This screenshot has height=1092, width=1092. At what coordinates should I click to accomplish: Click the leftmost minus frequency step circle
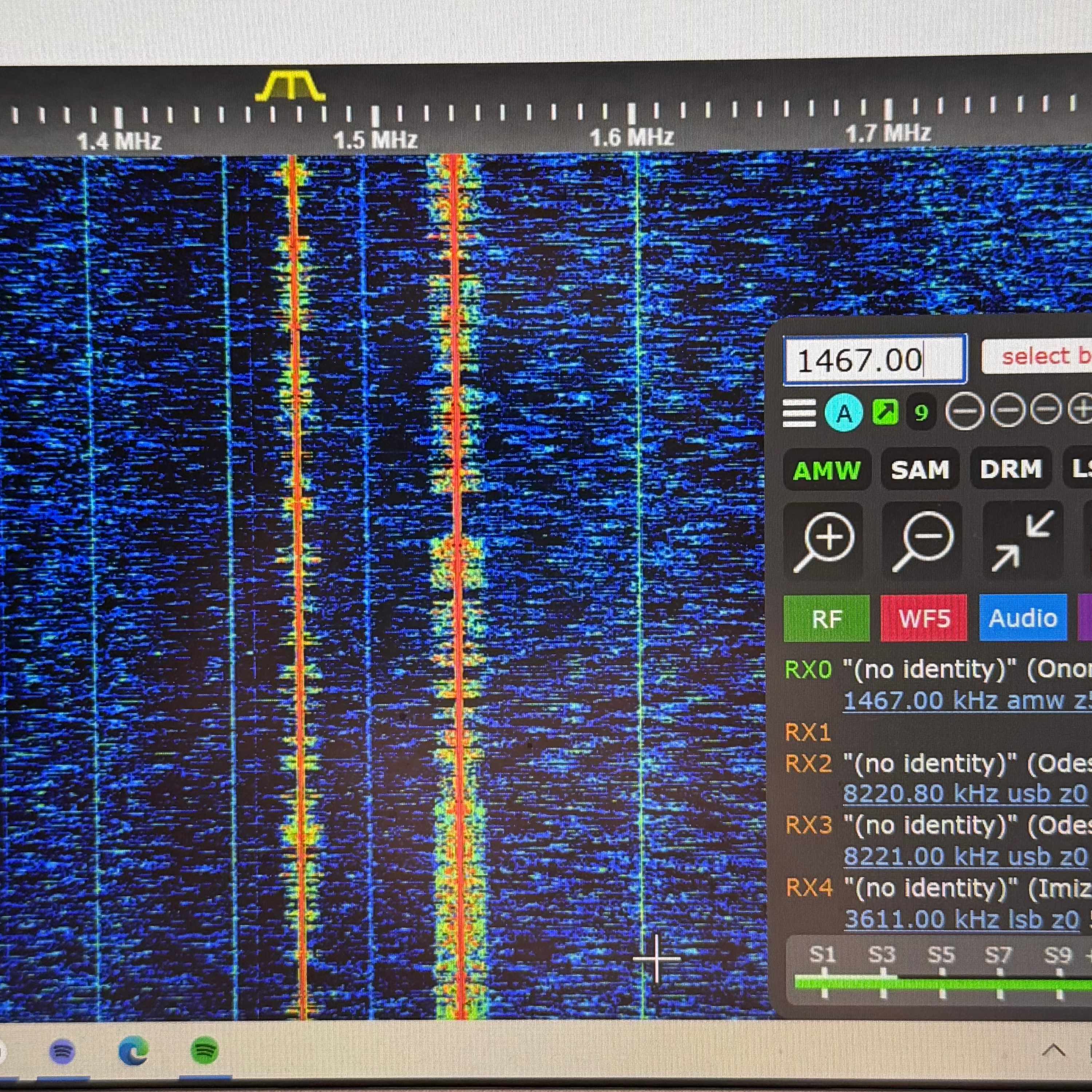(x=965, y=412)
